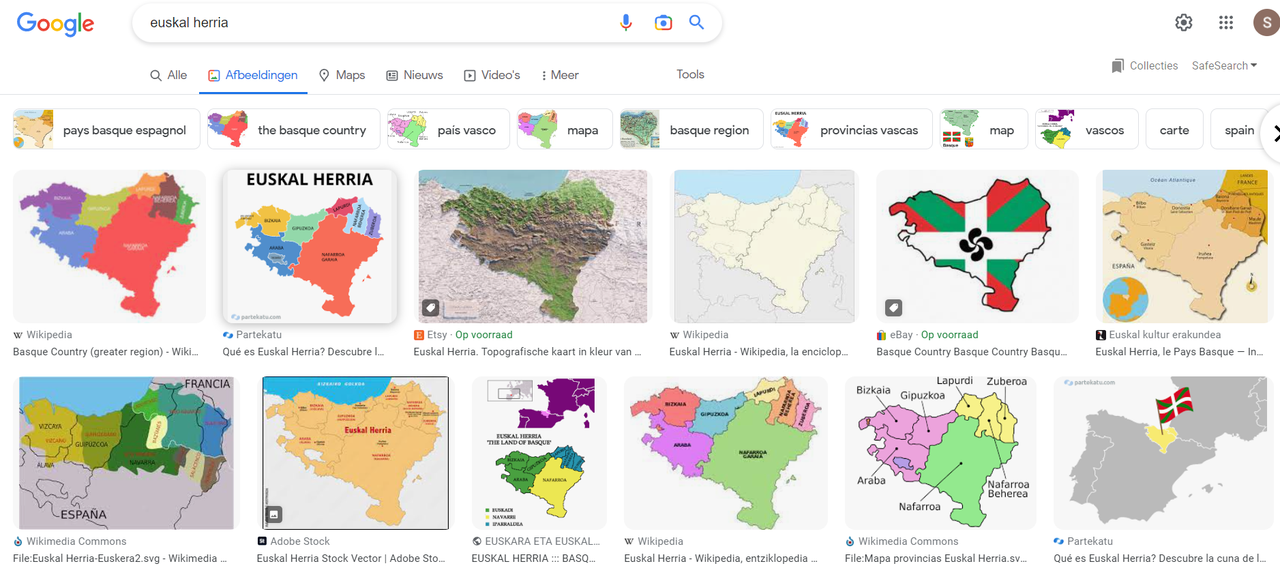The width and height of the screenshot is (1280, 568).
Task: Select the 'spain' suggestion chip
Action: coord(1240,130)
